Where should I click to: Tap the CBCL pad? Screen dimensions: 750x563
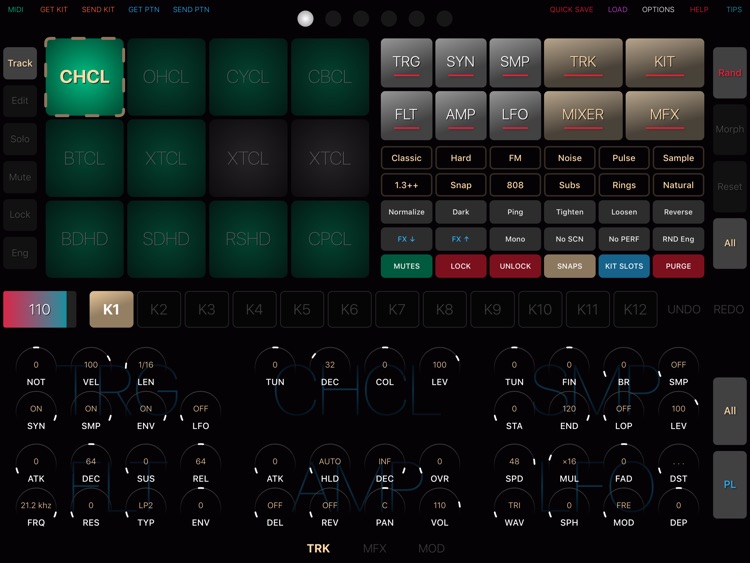[x=330, y=77]
